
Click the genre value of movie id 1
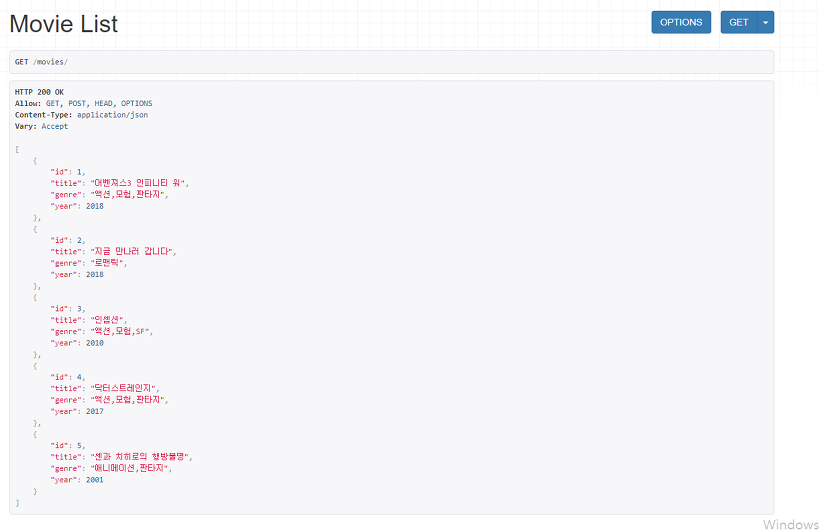point(127,195)
